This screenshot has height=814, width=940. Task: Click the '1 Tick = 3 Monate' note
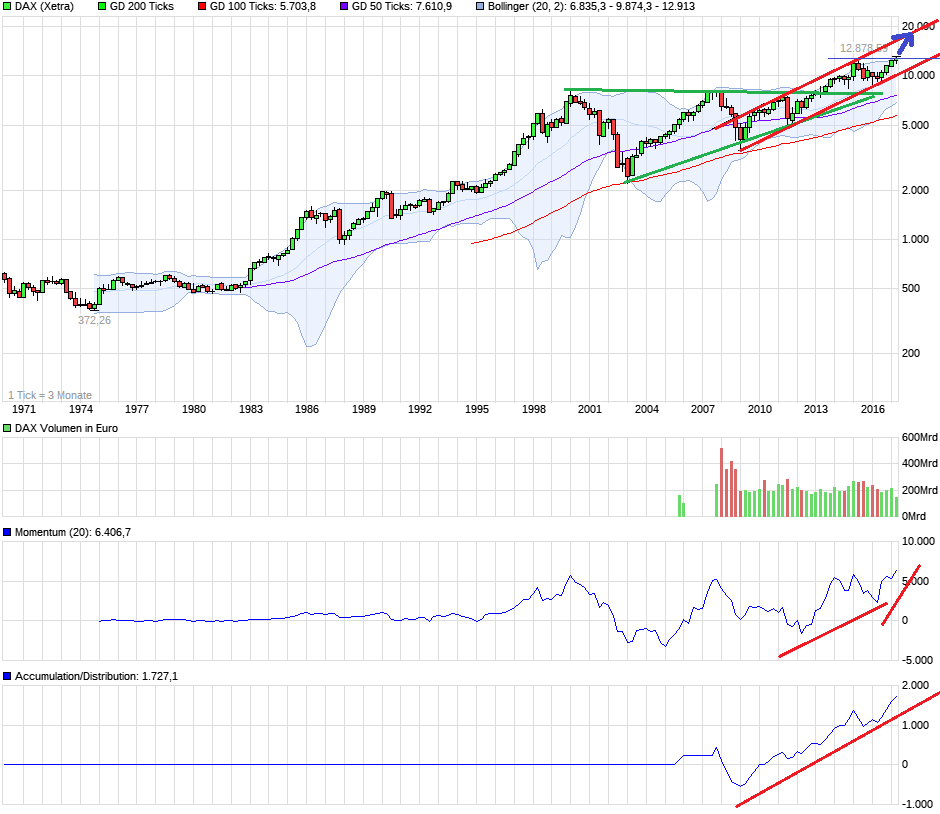[x=50, y=395]
